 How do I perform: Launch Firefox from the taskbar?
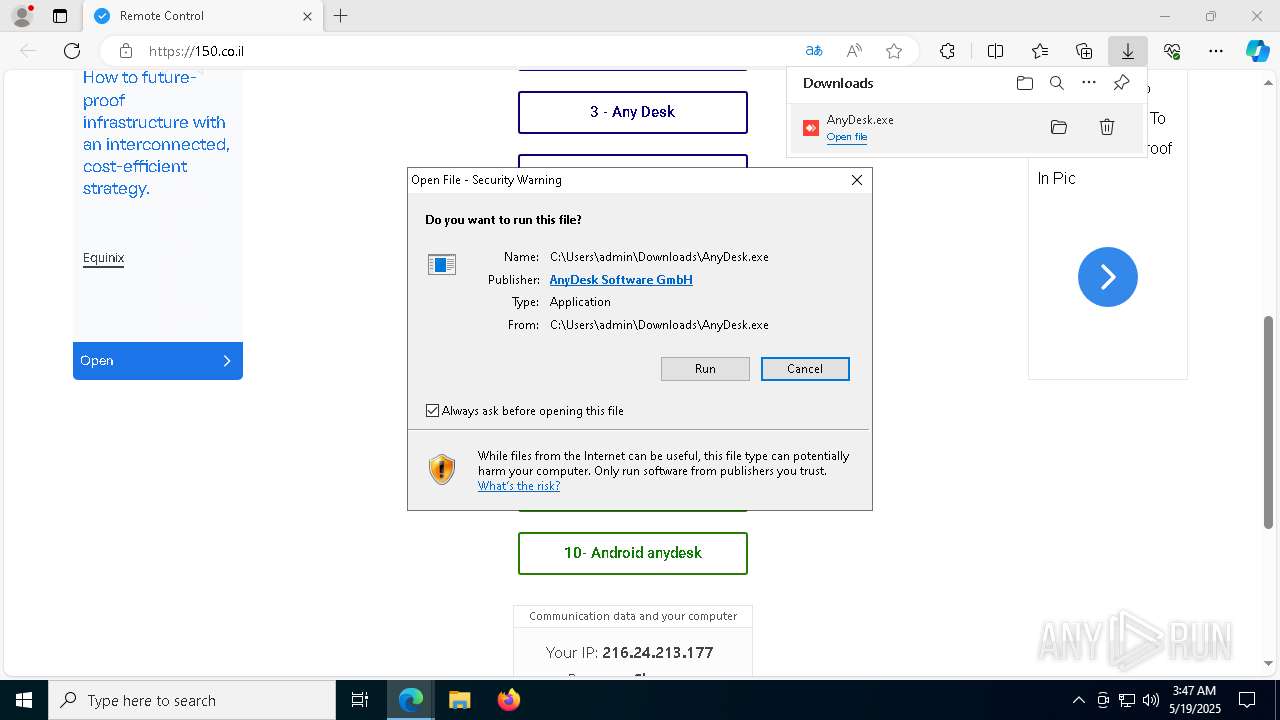click(x=509, y=700)
